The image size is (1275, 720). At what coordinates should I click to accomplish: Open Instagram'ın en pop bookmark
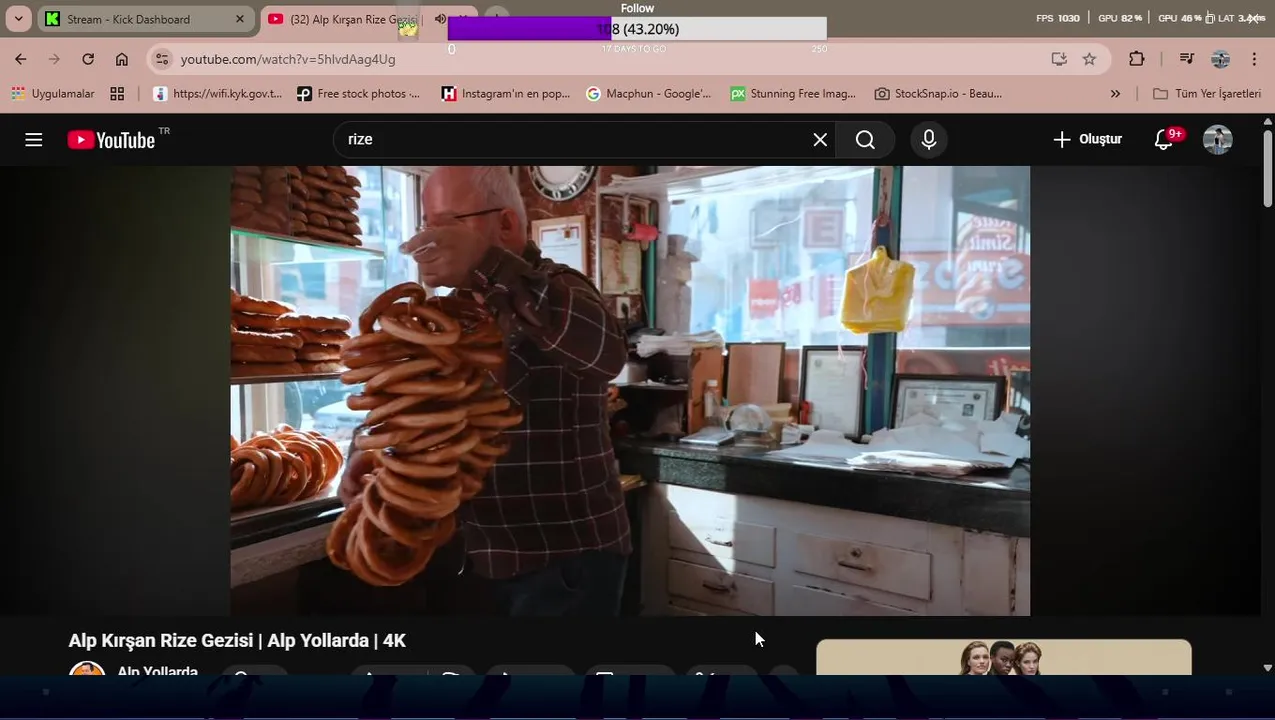(x=506, y=94)
